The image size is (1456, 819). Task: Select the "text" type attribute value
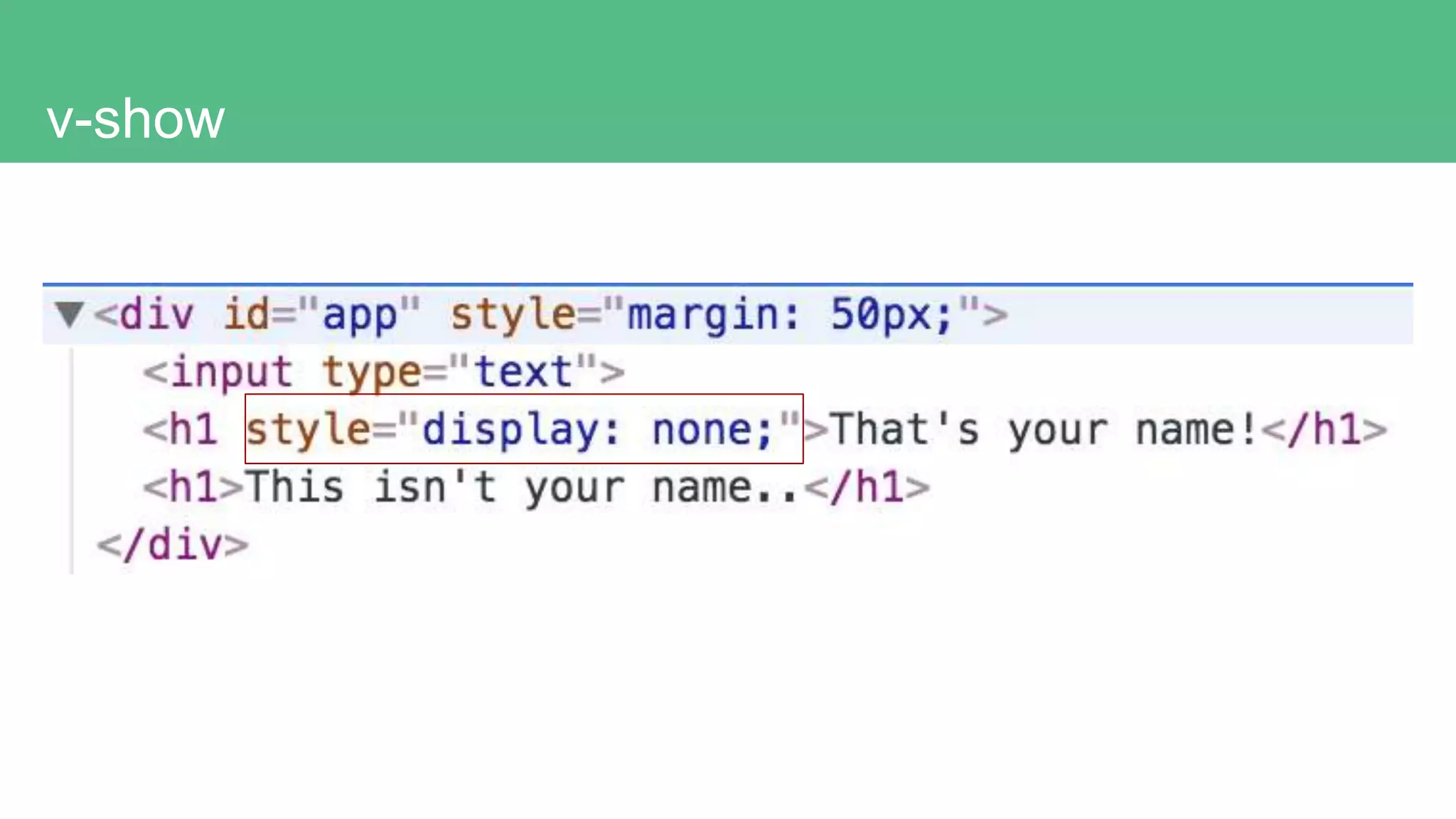(x=523, y=372)
